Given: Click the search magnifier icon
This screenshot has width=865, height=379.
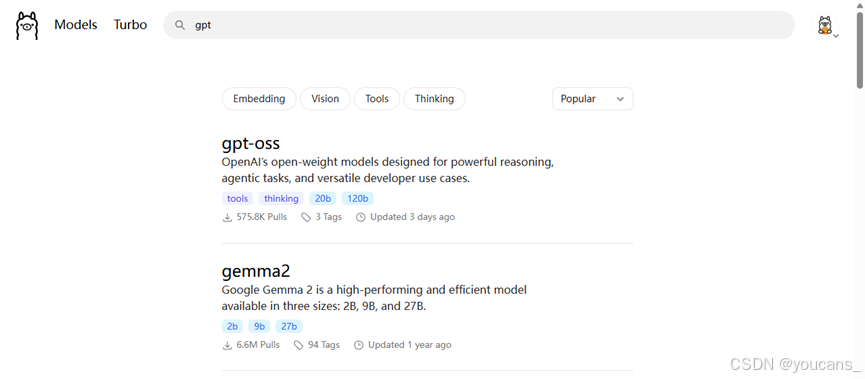Looking at the screenshot, I should coord(179,25).
